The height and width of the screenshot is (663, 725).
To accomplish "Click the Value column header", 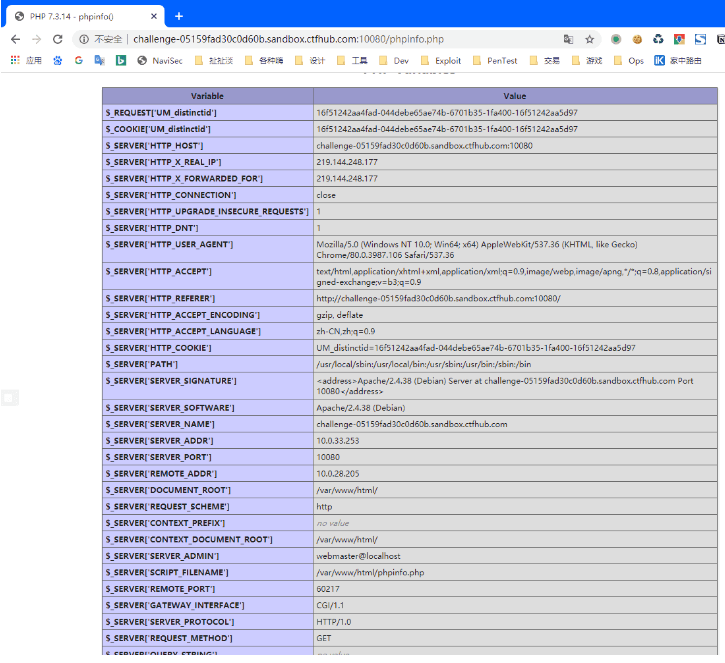I will pos(515,96).
